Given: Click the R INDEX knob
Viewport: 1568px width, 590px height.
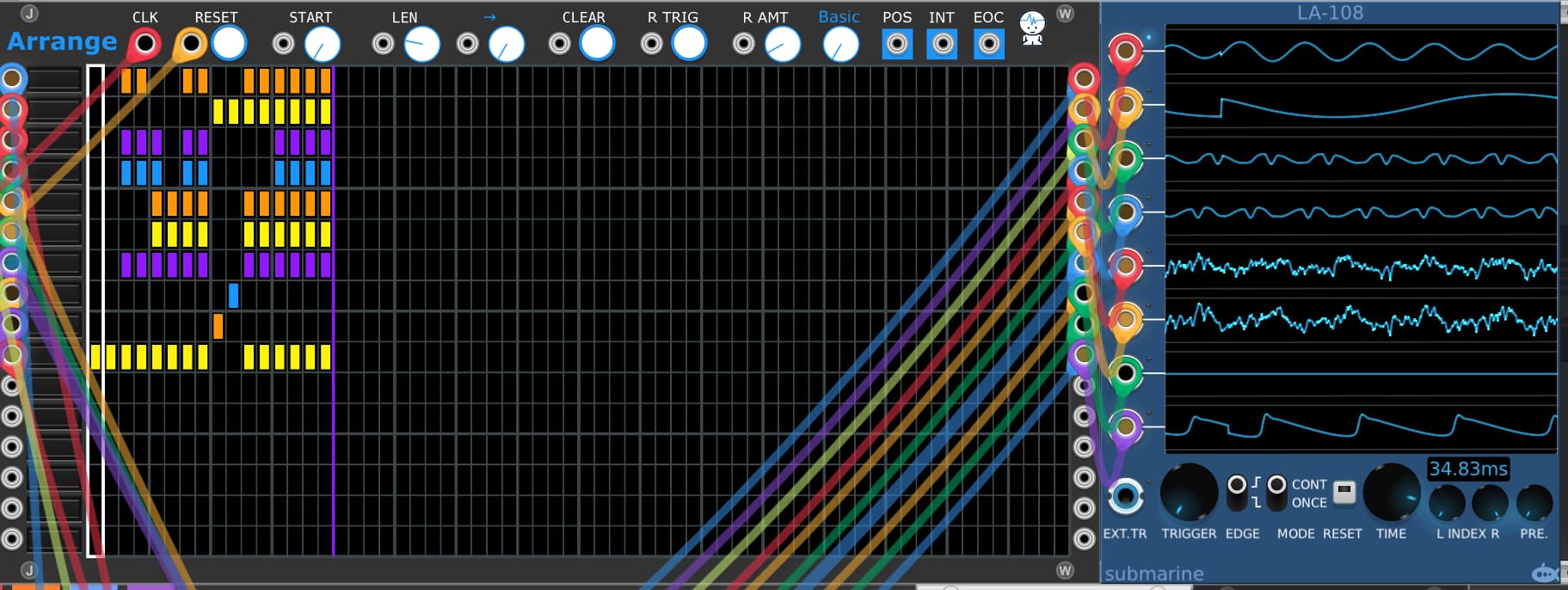Looking at the screenshot, I should pos(1490,503).
